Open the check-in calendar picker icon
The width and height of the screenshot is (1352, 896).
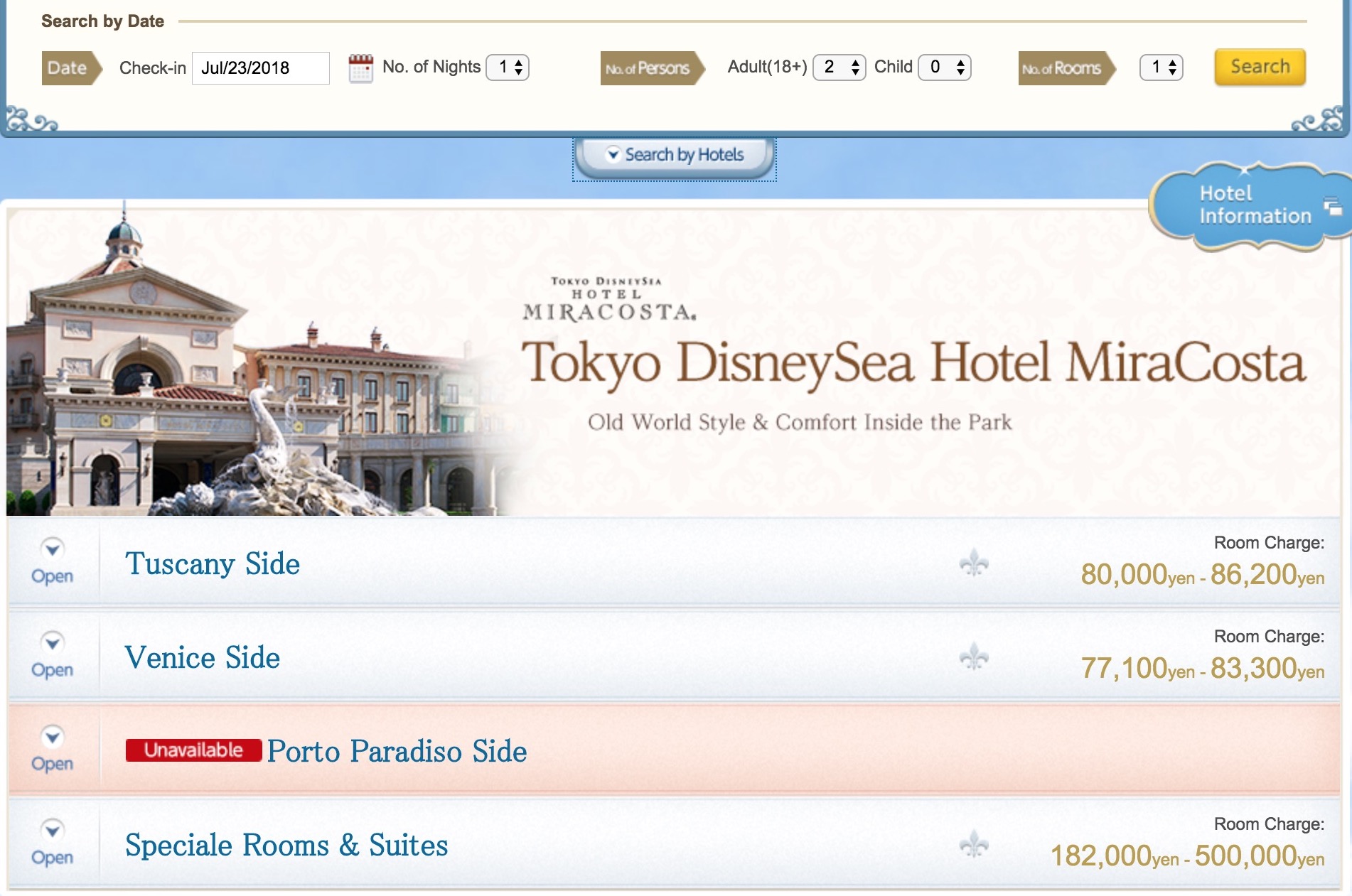(x=360, y=68)
